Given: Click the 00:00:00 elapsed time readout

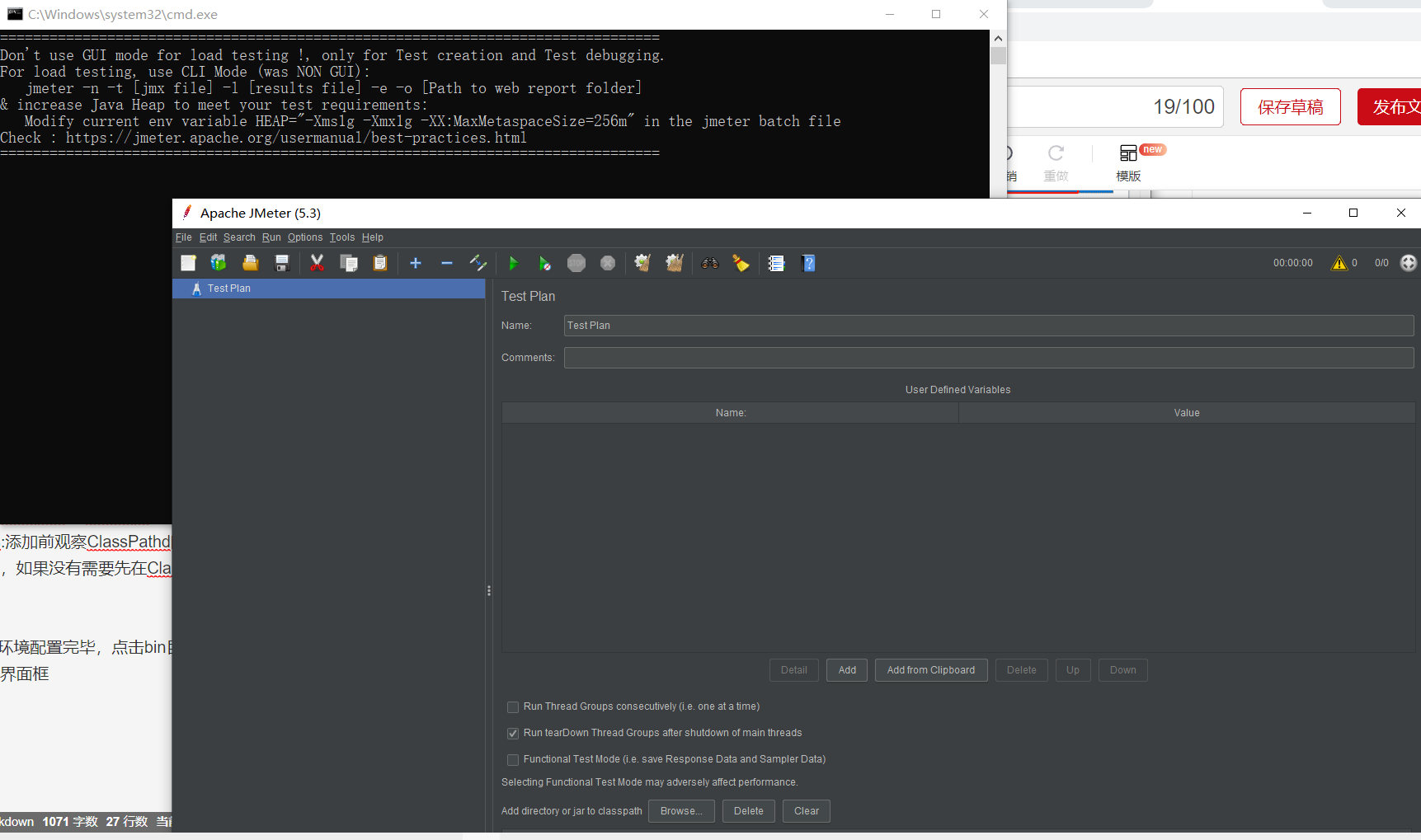Looking at the screenshot, I should [1292, 263].
